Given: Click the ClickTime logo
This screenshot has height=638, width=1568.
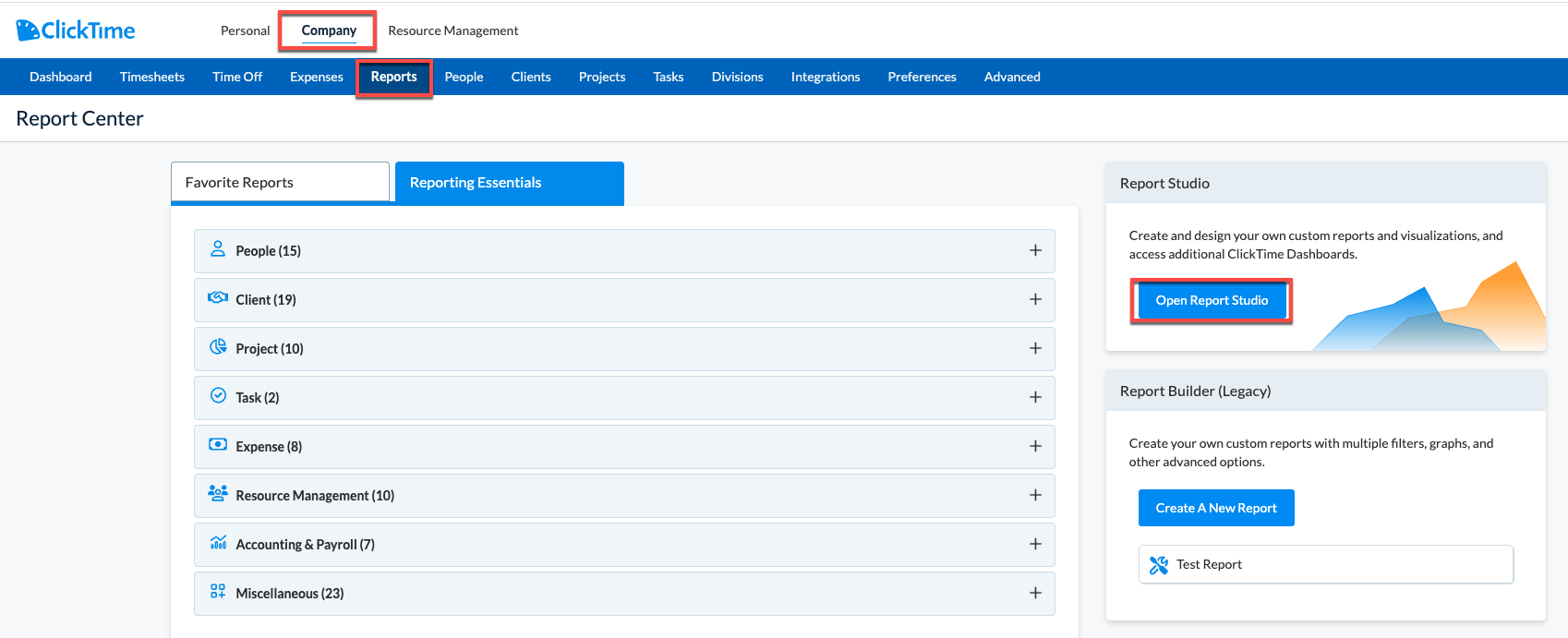Looking at the screenshot, I should point(76,30).
